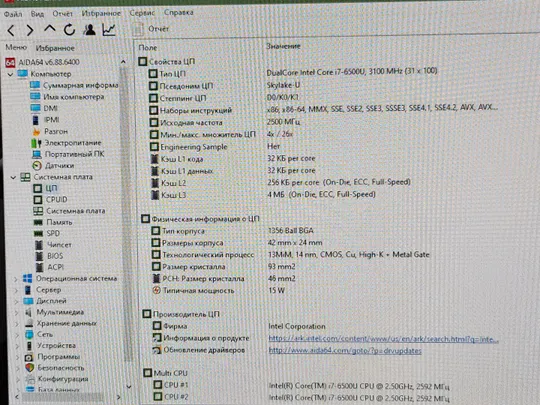Viewport: 540px width, 405px height.
Task: Expand the Устройства tree node
Action: [x=17, y=346]
